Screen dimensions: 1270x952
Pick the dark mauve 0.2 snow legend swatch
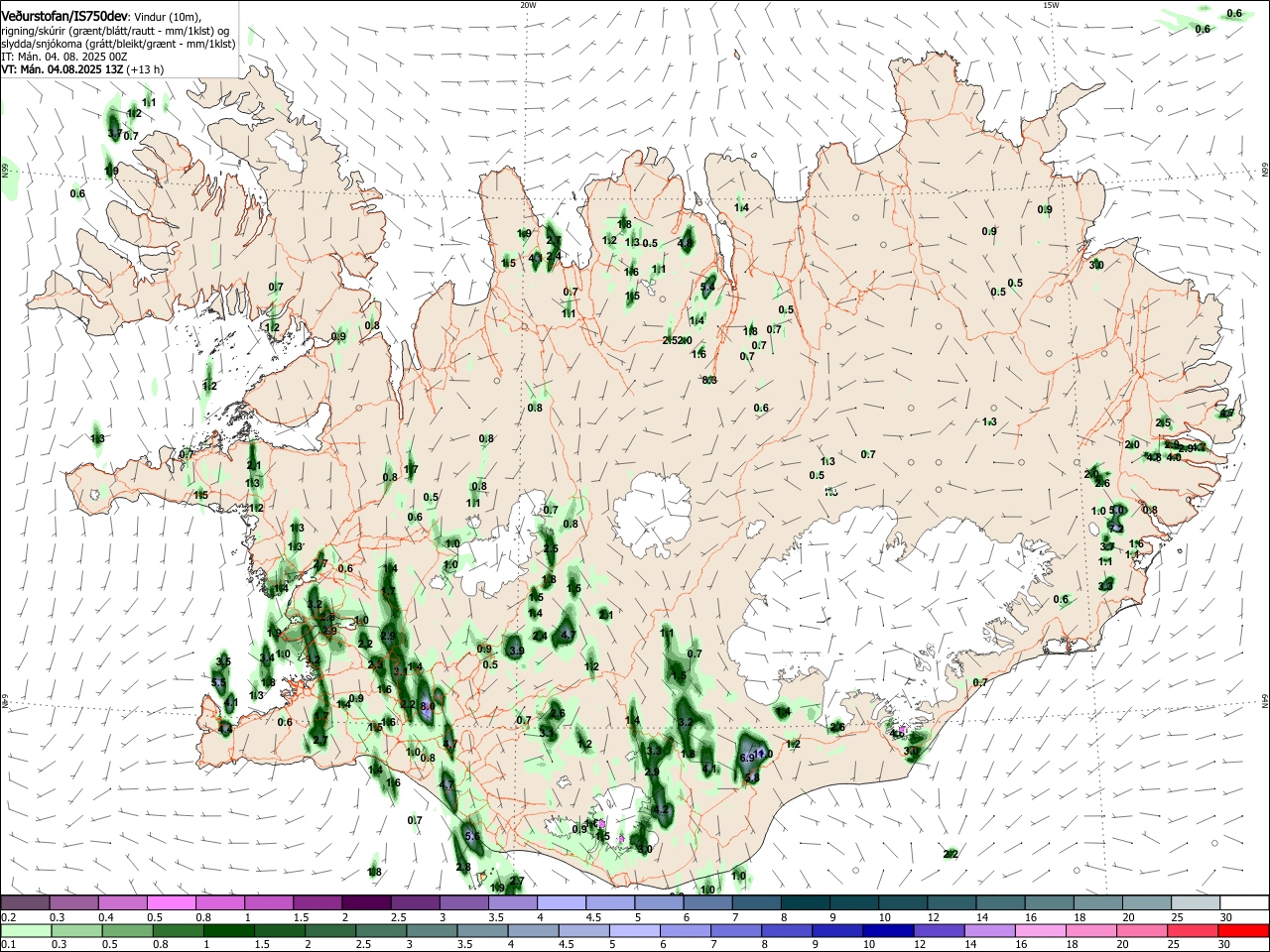click(x=25, y=902)
